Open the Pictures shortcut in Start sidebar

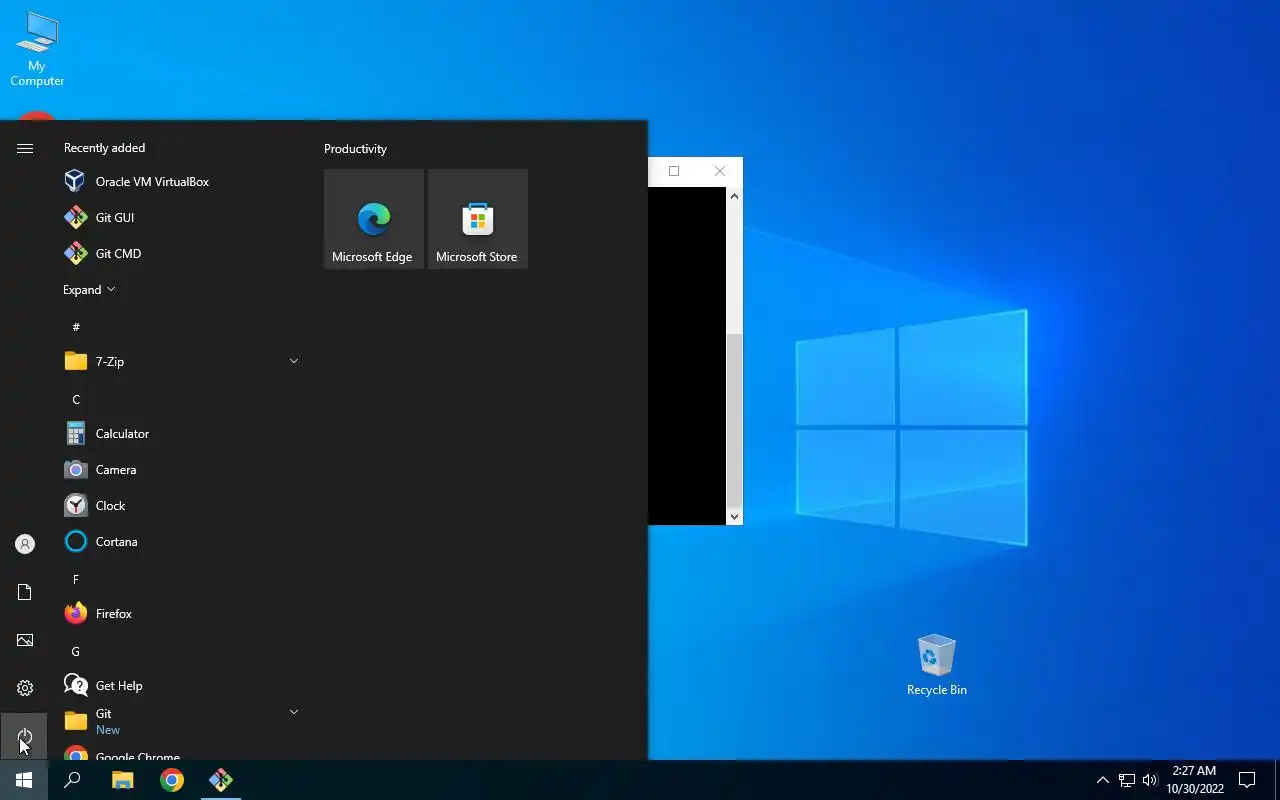click(25, 640)
